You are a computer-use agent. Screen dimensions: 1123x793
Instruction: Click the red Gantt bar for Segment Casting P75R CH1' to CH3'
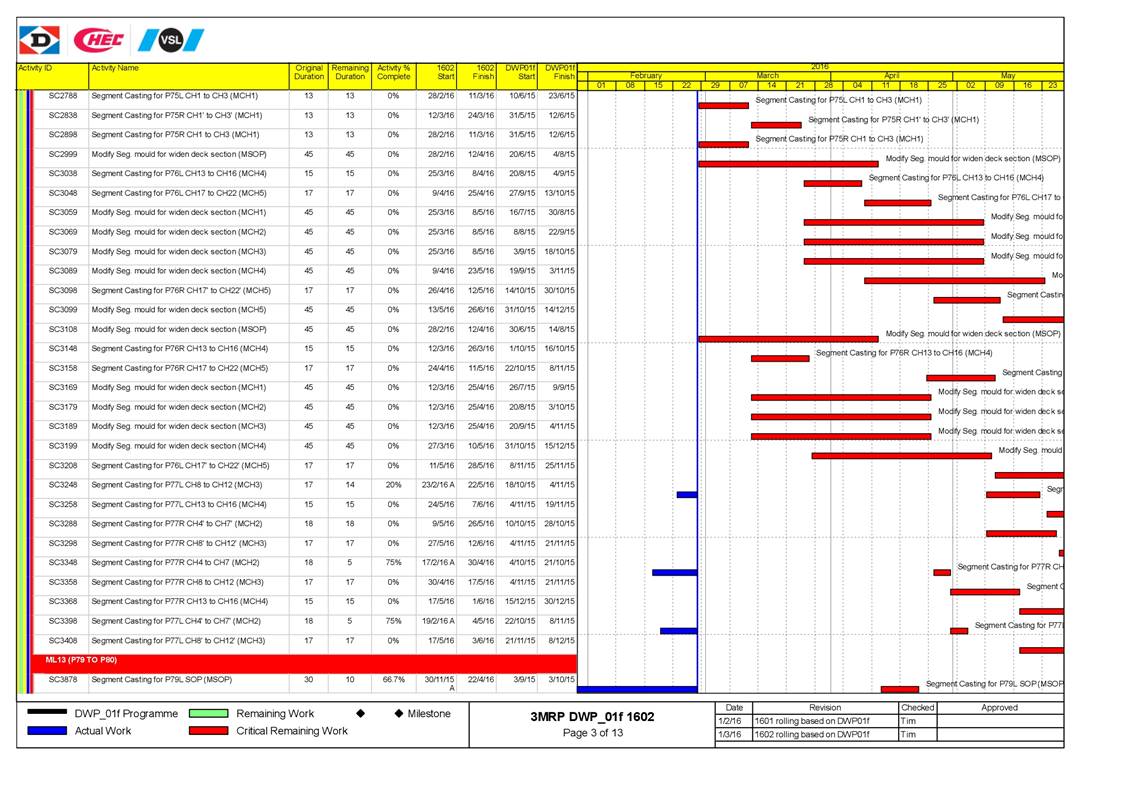776,125
